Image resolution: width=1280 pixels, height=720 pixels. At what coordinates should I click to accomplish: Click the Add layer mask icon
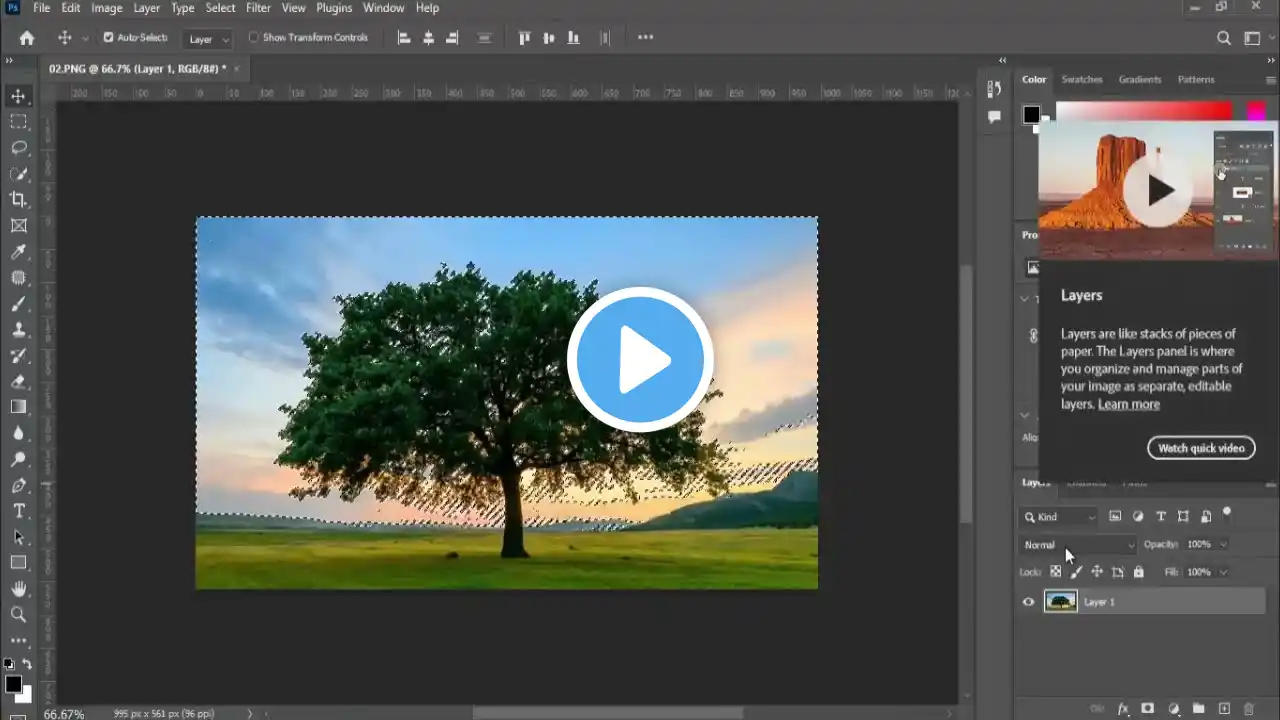(x=1148, y=708)
